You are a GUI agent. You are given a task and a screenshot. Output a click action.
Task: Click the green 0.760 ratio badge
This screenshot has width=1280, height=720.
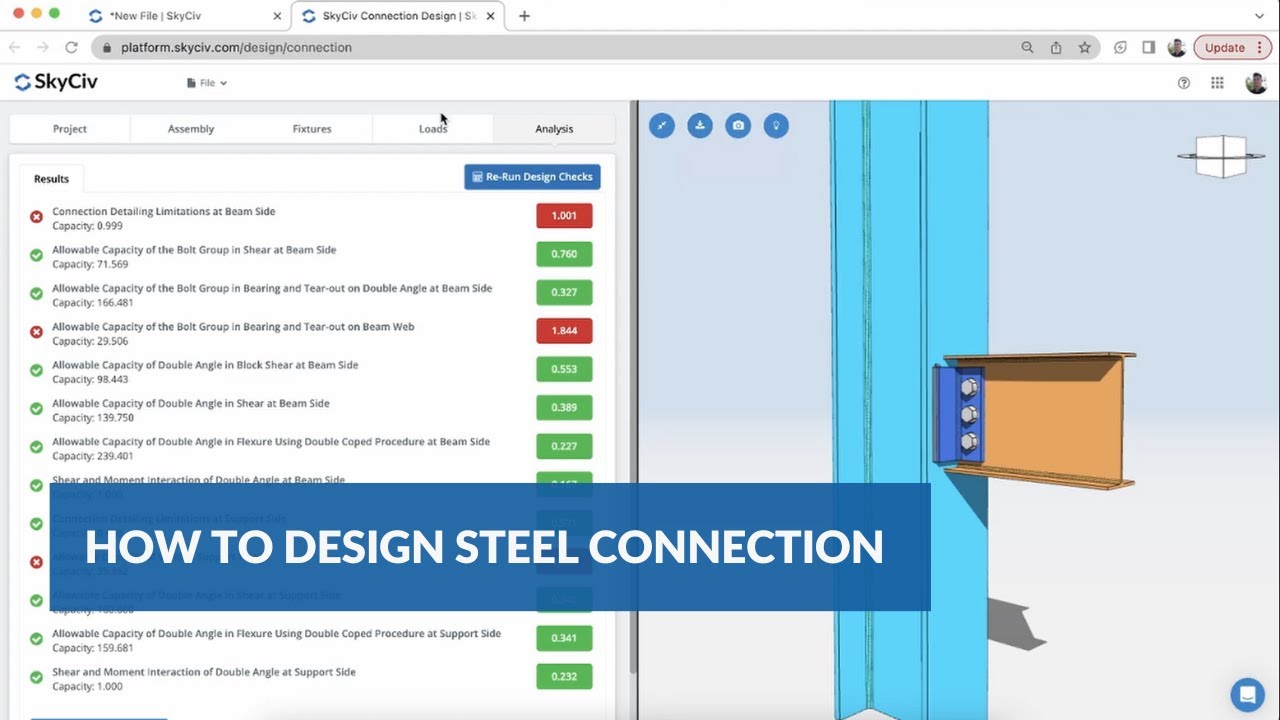click(x=564, y=254)
